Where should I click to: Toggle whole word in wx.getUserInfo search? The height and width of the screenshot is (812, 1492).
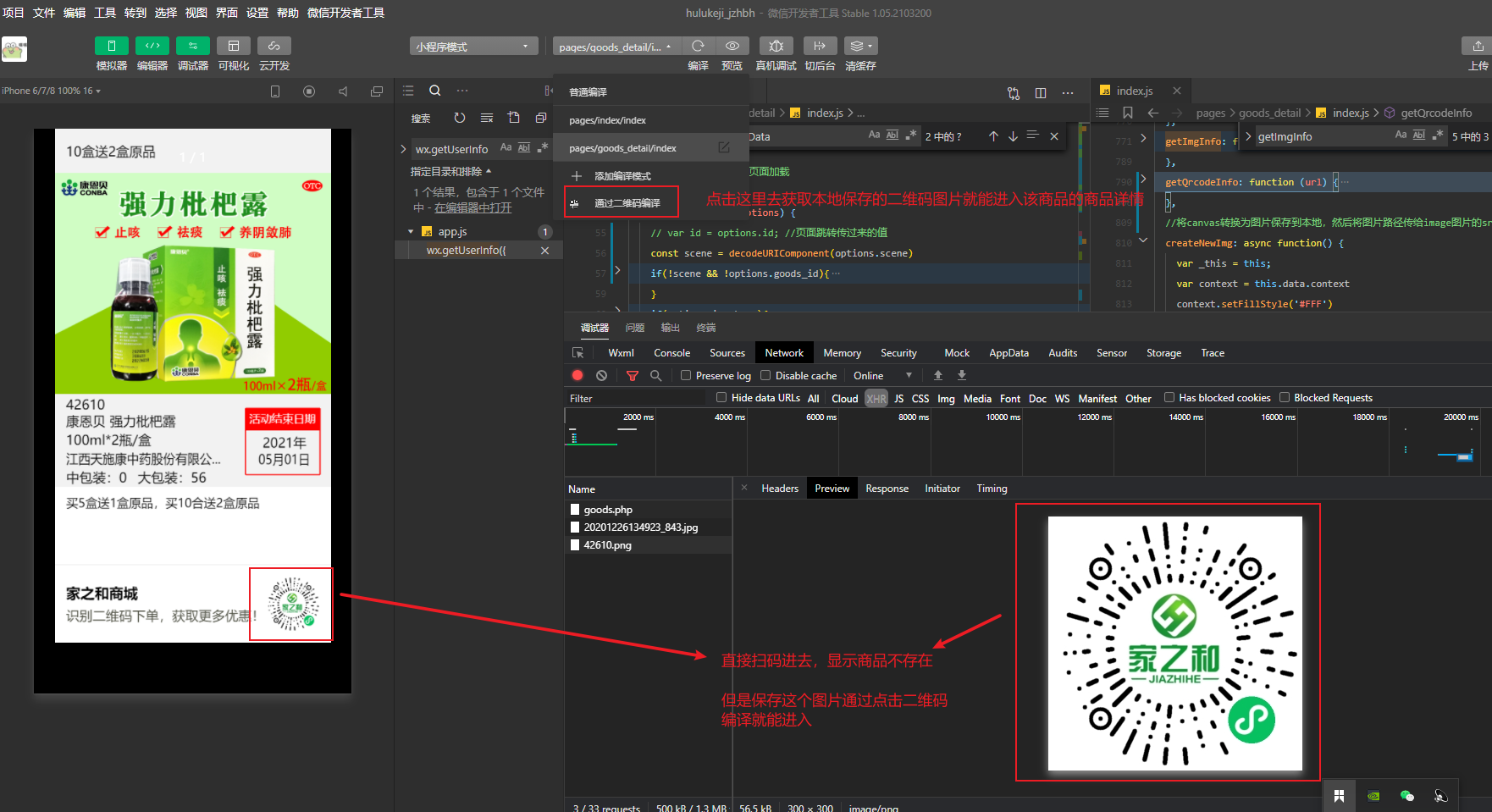click(x=524, y=148)
